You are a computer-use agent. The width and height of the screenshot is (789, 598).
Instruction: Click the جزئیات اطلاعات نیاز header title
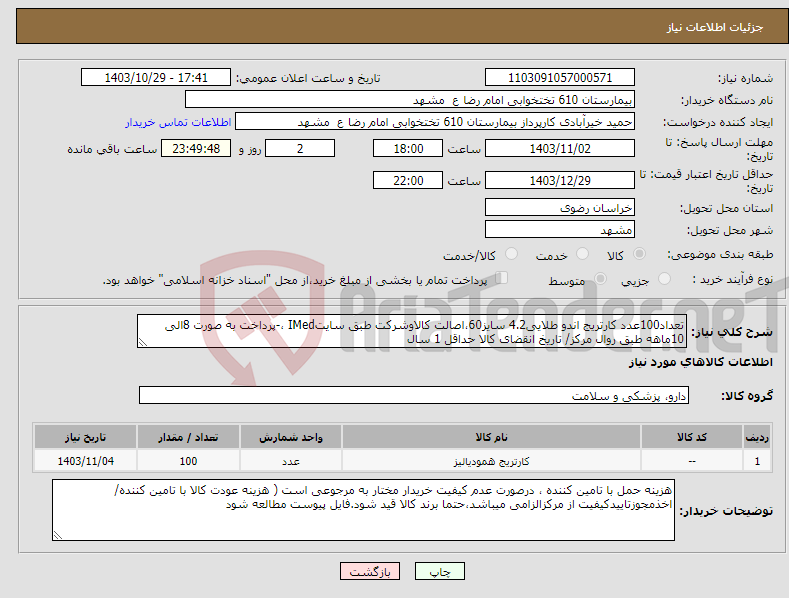(715, 27)
